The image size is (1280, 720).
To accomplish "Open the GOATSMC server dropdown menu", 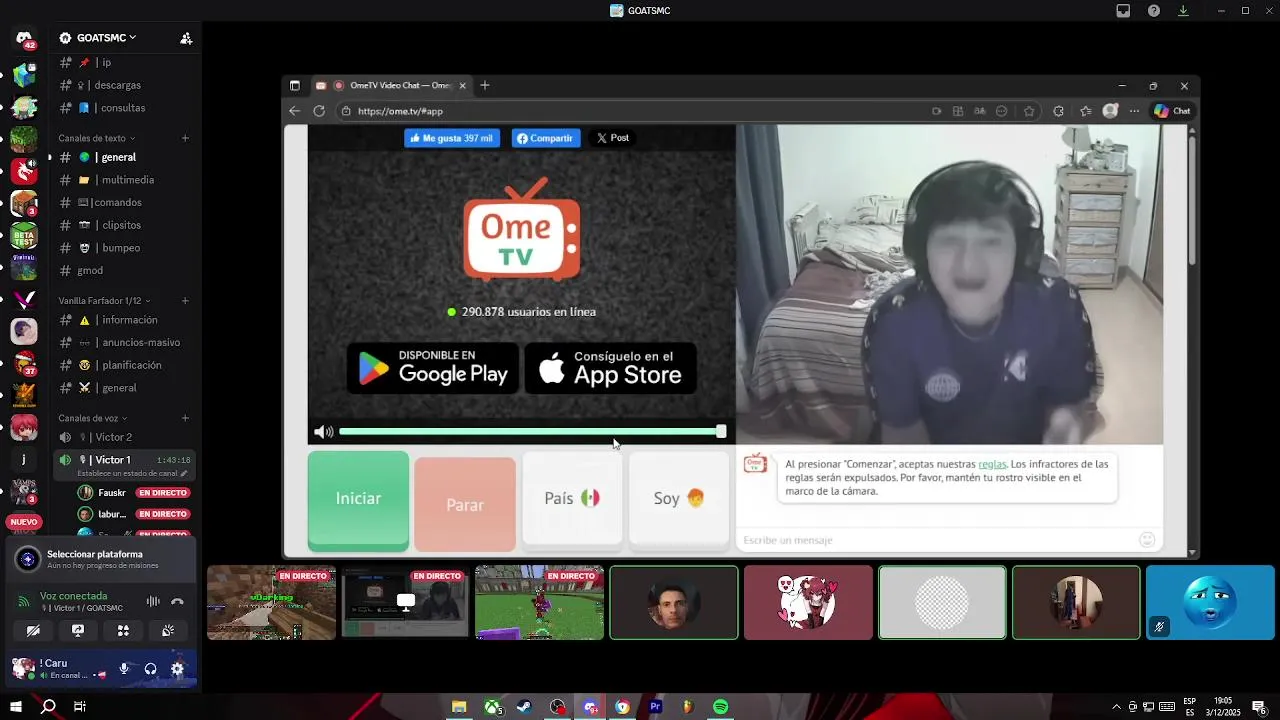I will pyautogui.click(x=98, y=38).
